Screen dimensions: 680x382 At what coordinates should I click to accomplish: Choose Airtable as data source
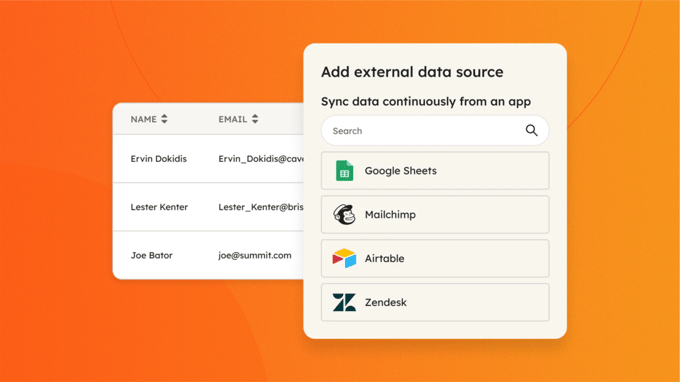(x=435, y=258)
